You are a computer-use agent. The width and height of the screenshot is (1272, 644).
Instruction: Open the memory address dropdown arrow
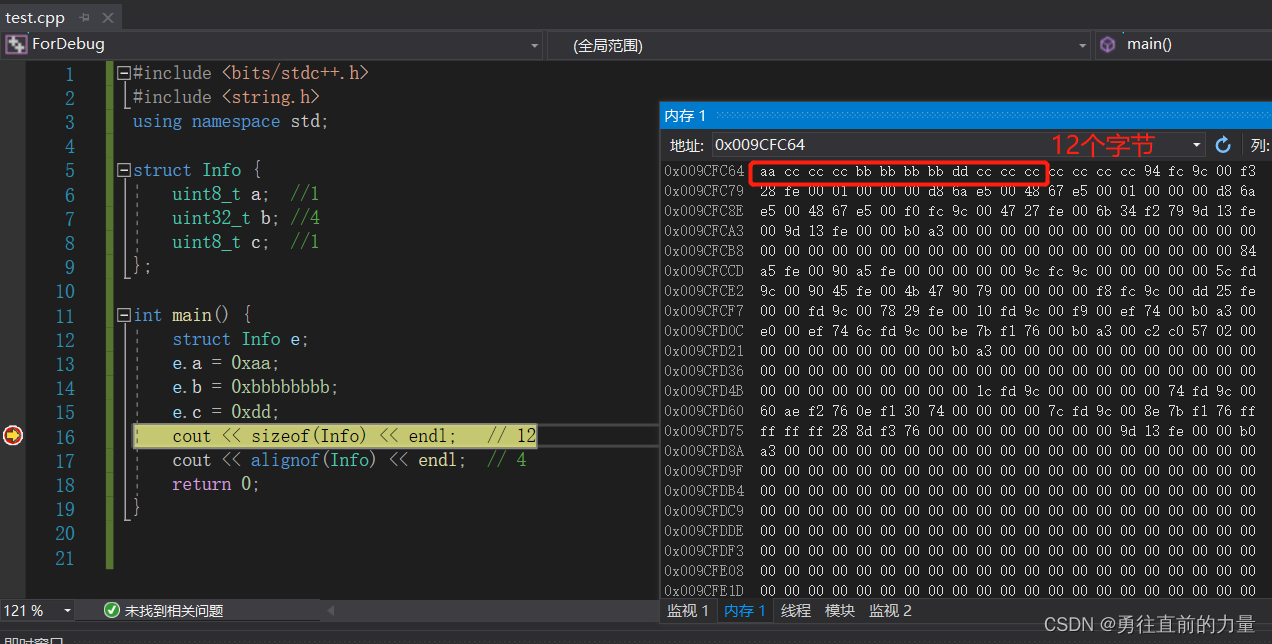pyautogui.click(x=1198, y=145)
